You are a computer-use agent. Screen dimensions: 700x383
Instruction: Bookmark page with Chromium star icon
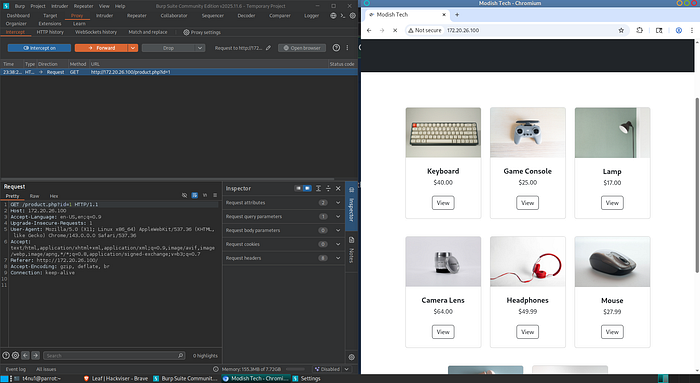[621, 30]
